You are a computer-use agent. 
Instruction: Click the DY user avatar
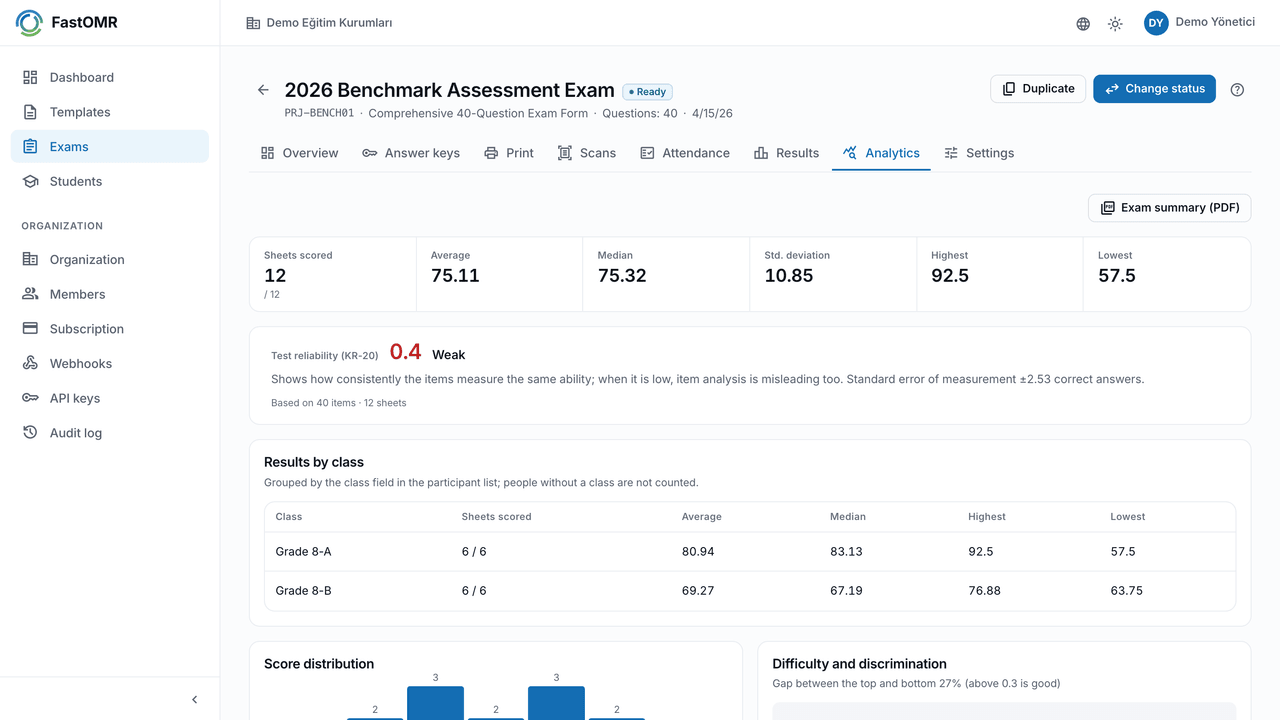(1156, 23)
